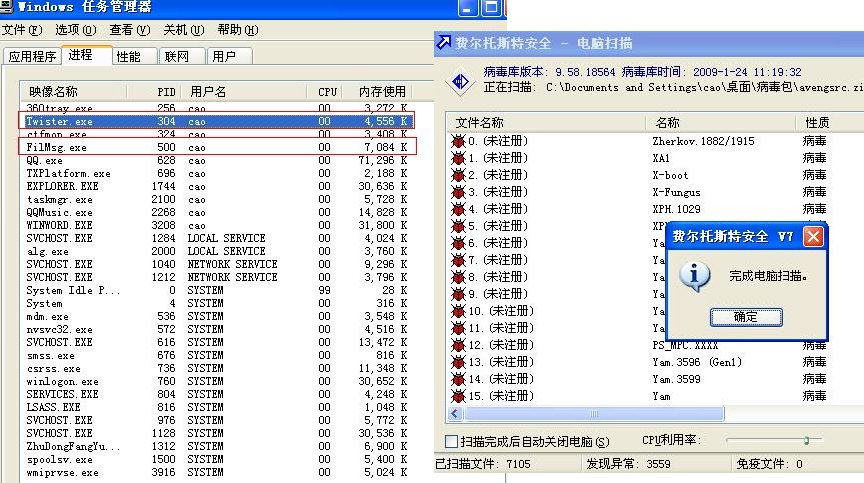Select the Twister.exe process row
864x483 pixels.
tap(217, 121)
